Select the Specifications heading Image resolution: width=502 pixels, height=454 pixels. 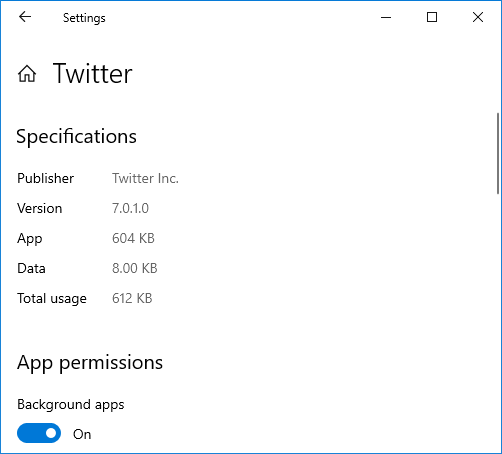point(77,136)
